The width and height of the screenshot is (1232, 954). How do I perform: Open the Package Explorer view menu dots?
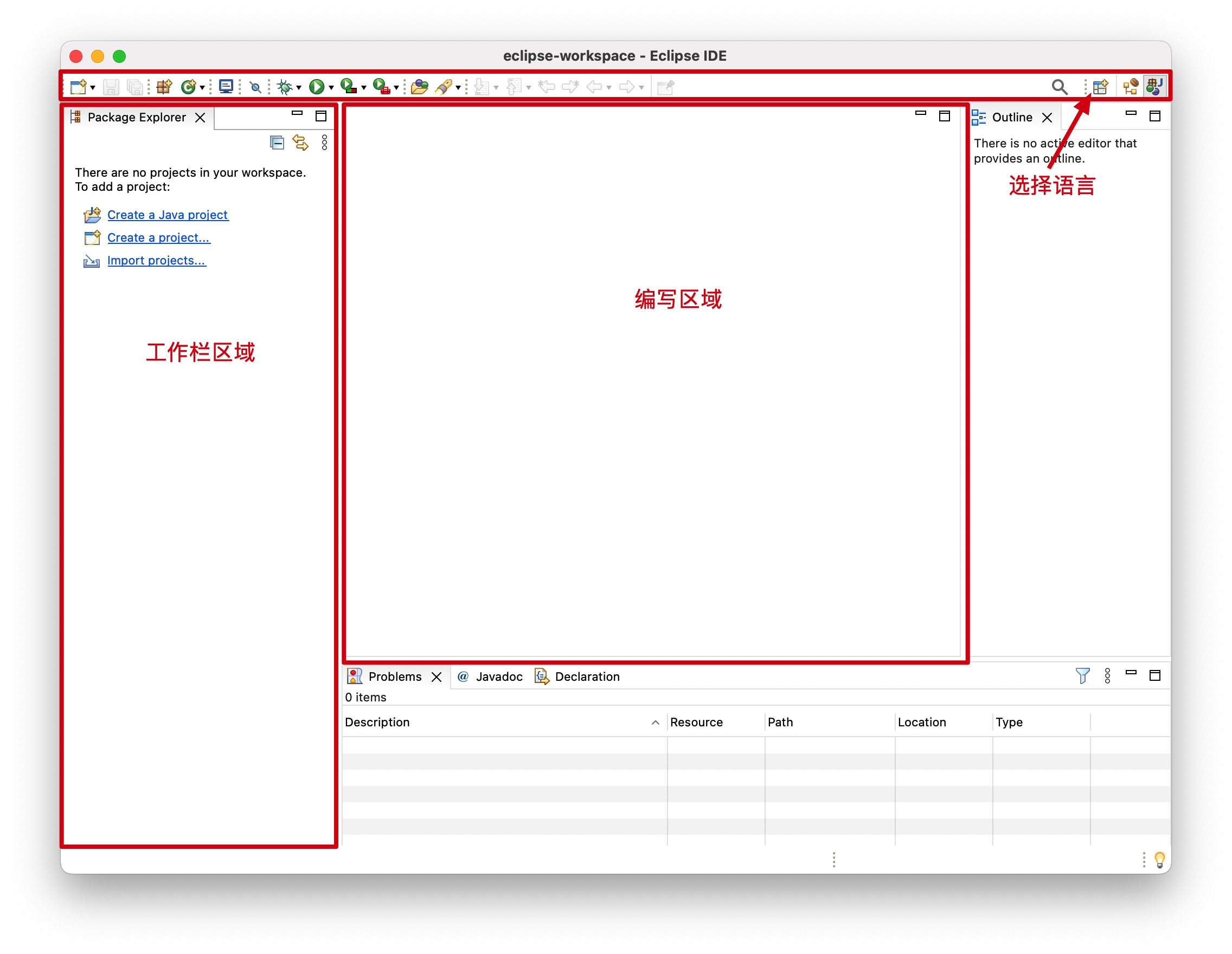click(x=324, y=143)
